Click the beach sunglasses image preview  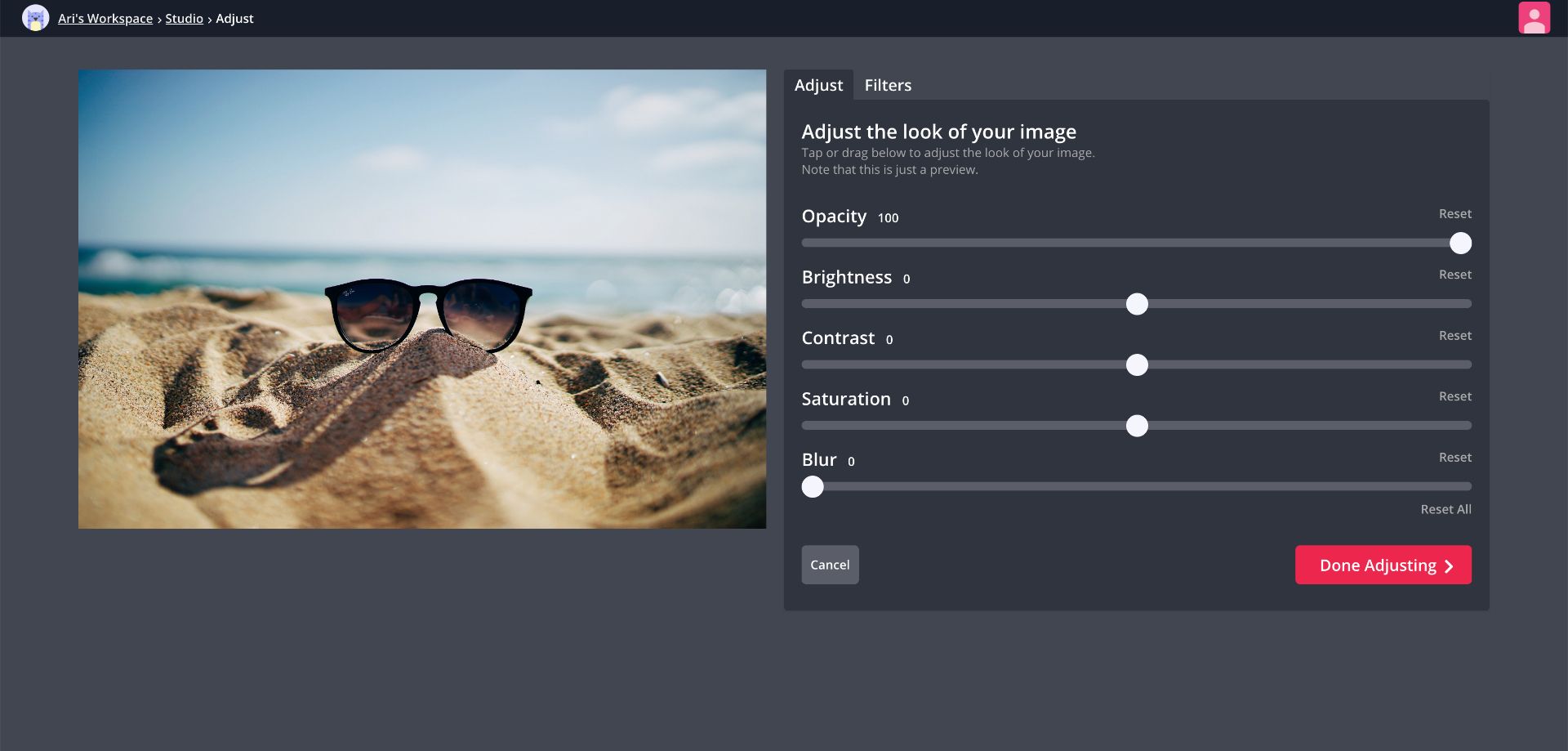(422, 298)
